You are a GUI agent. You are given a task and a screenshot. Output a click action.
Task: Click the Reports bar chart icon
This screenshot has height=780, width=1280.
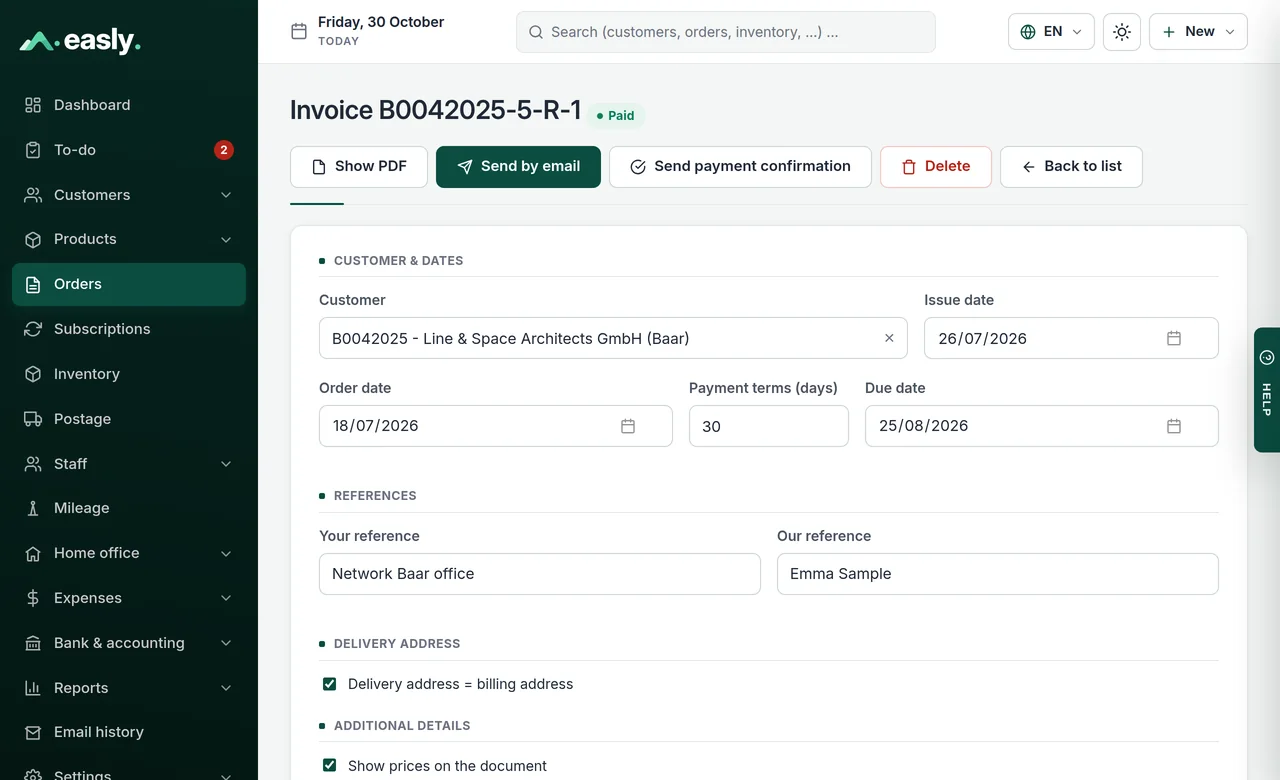click(x=33, y=688)
